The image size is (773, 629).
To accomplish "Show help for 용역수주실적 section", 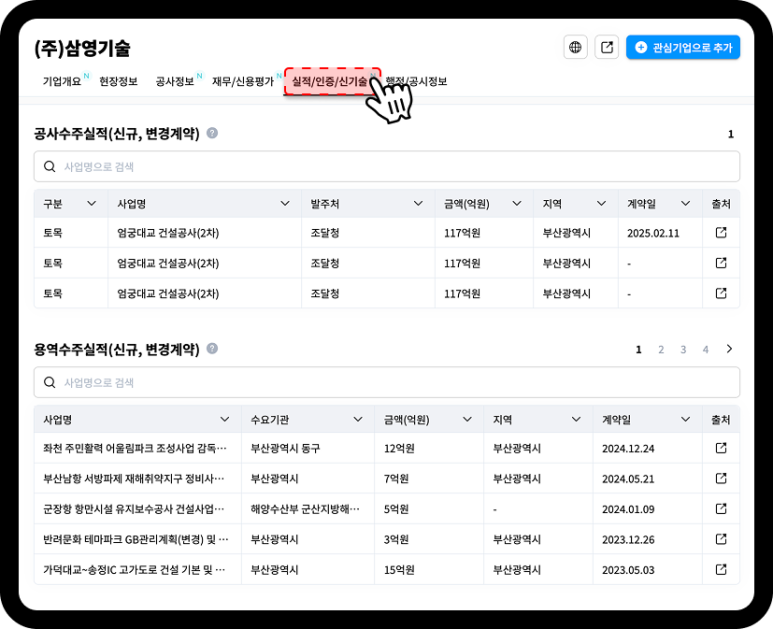I will click(x=212, y=349).
